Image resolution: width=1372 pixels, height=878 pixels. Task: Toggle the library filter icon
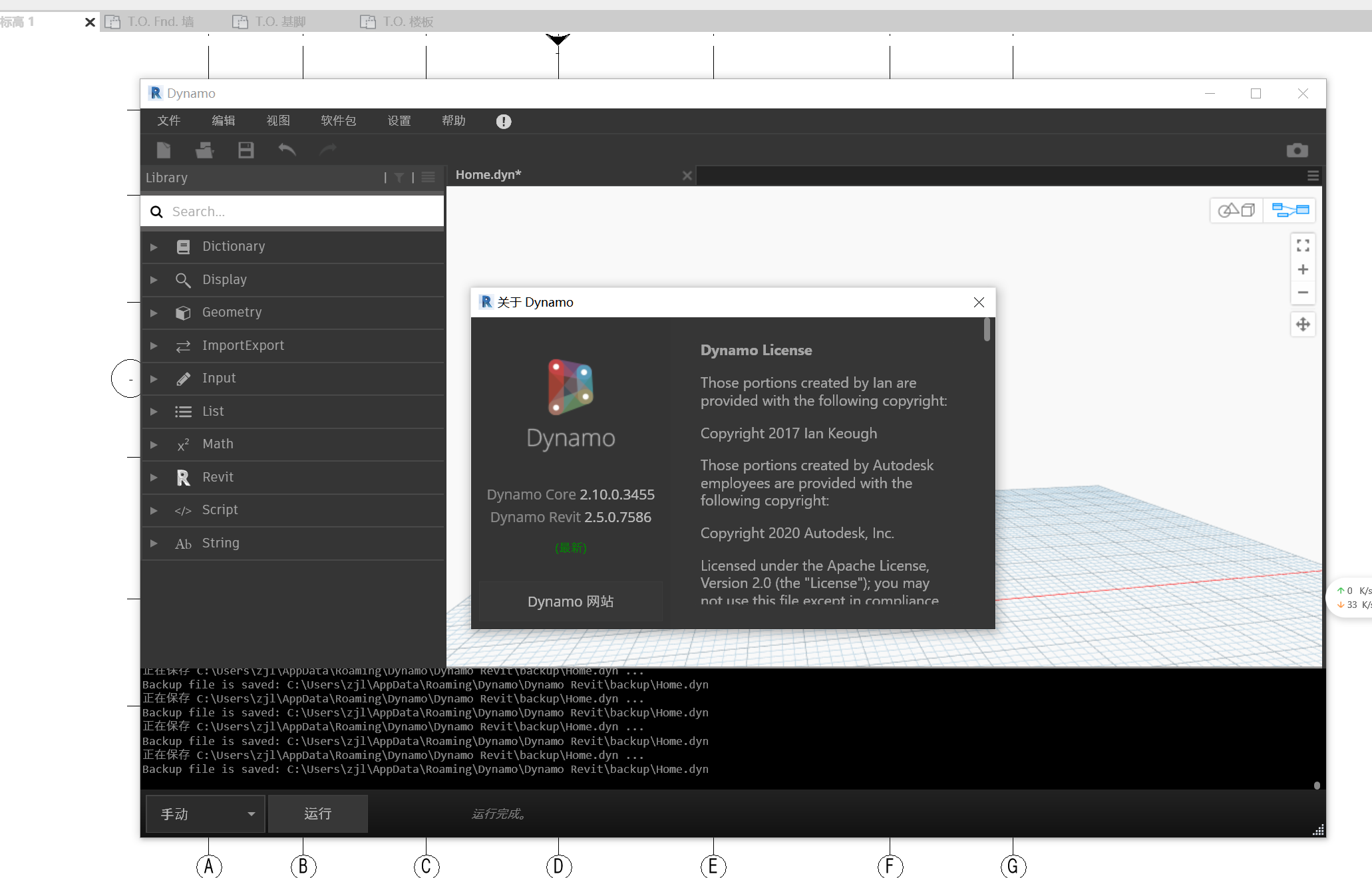click(399, 178)
